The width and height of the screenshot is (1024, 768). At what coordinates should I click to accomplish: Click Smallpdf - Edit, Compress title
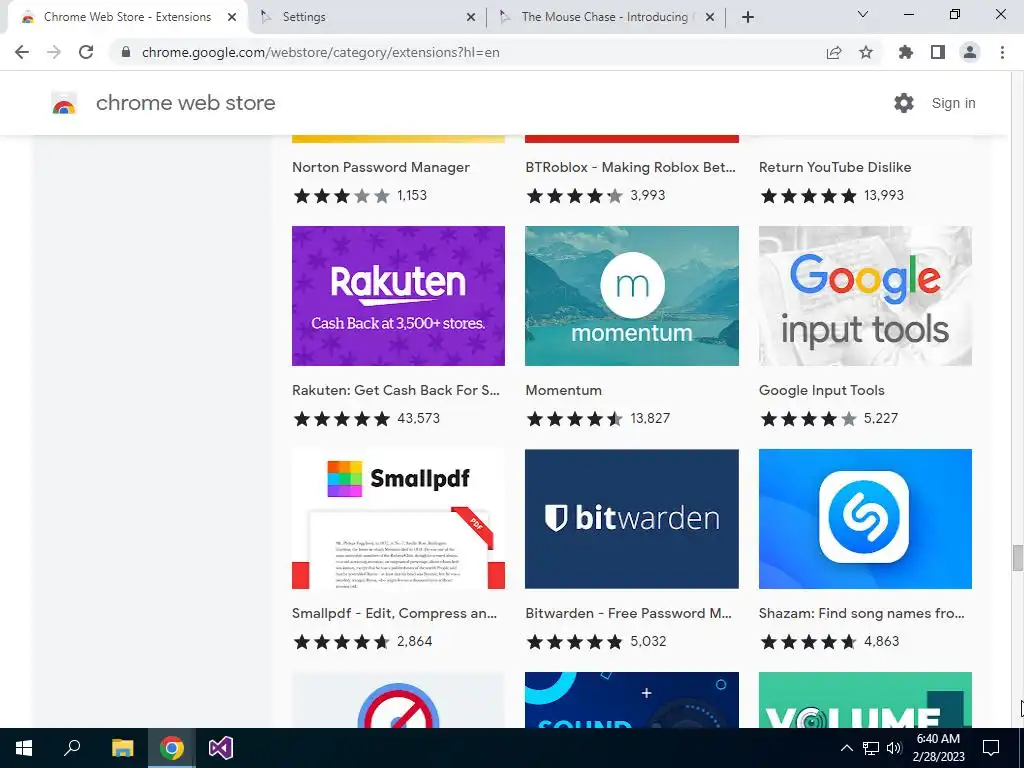pos(394,613)
